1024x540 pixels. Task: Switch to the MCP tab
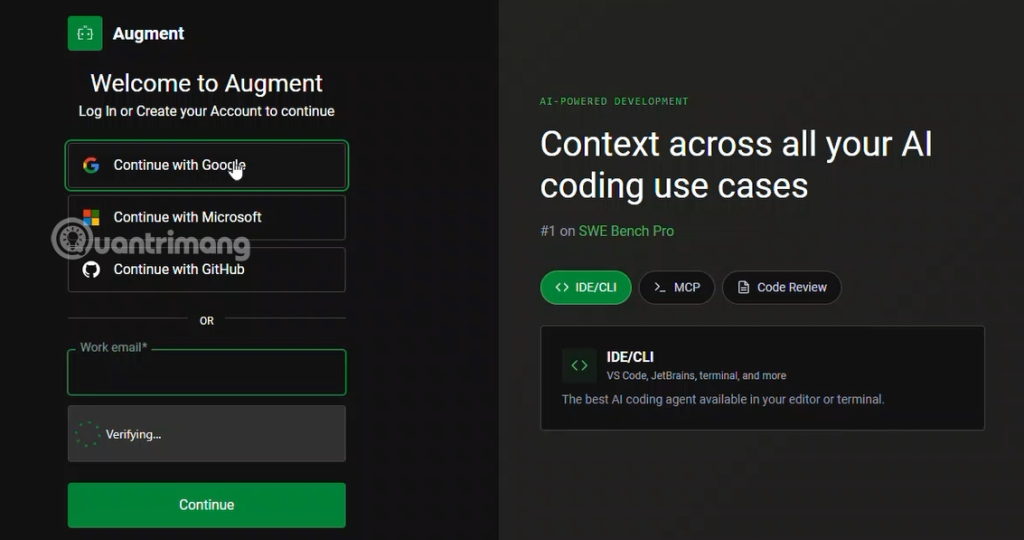coord(677,287)
